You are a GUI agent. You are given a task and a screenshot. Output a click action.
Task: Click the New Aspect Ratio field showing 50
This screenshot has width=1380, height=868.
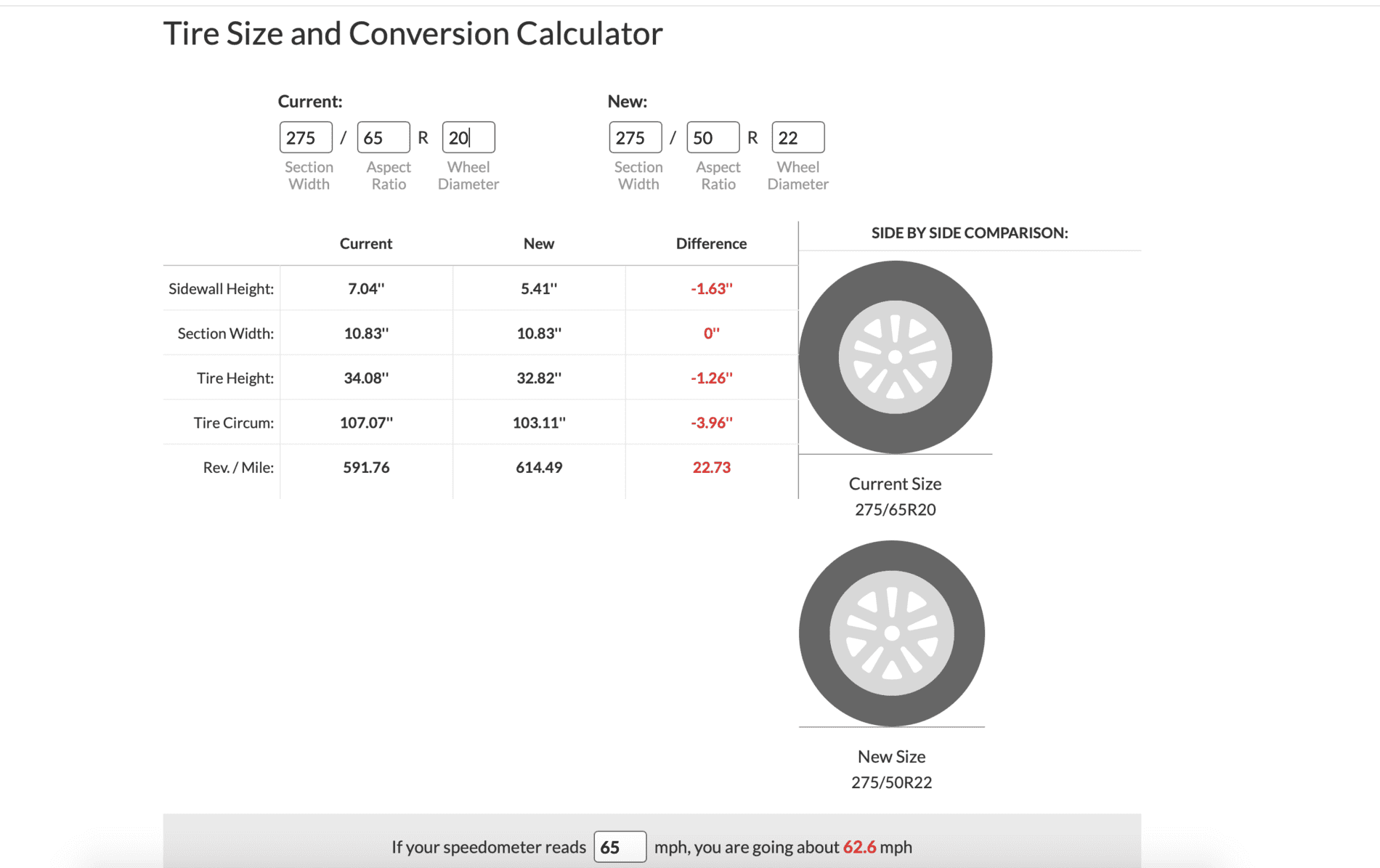[x=713, y=137]
